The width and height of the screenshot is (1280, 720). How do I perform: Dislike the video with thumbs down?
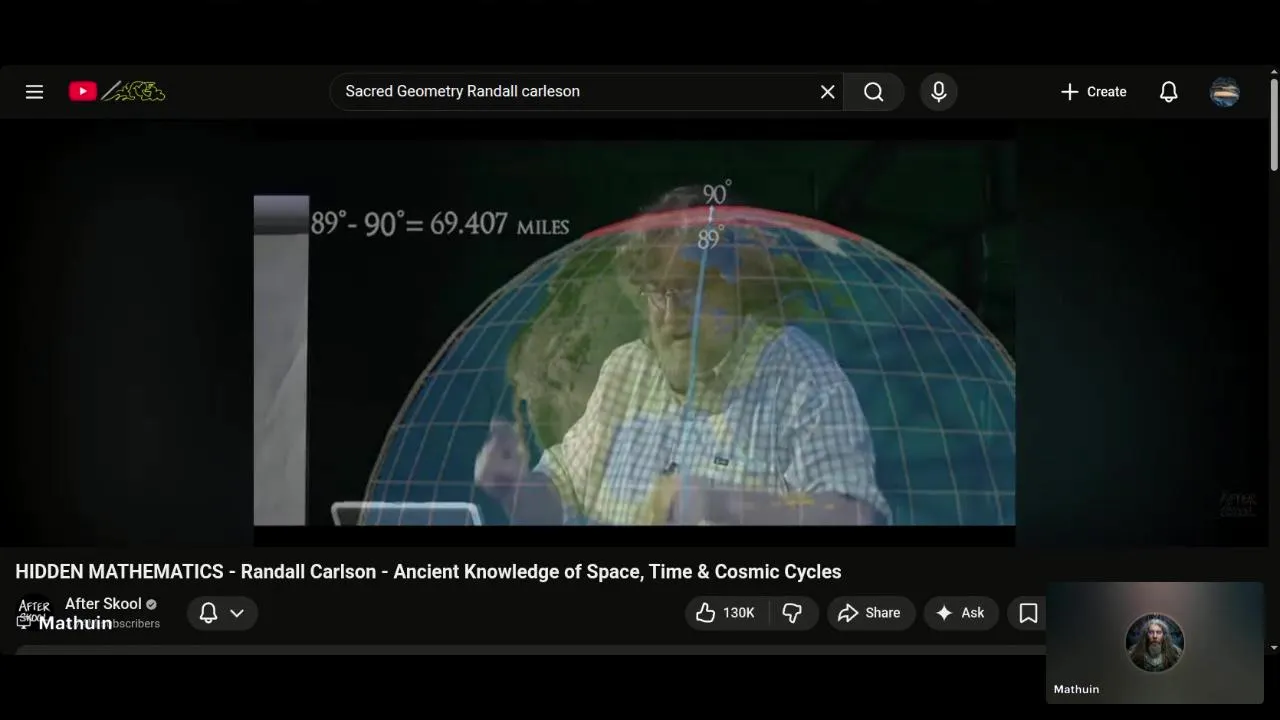(x=793, y=613)
